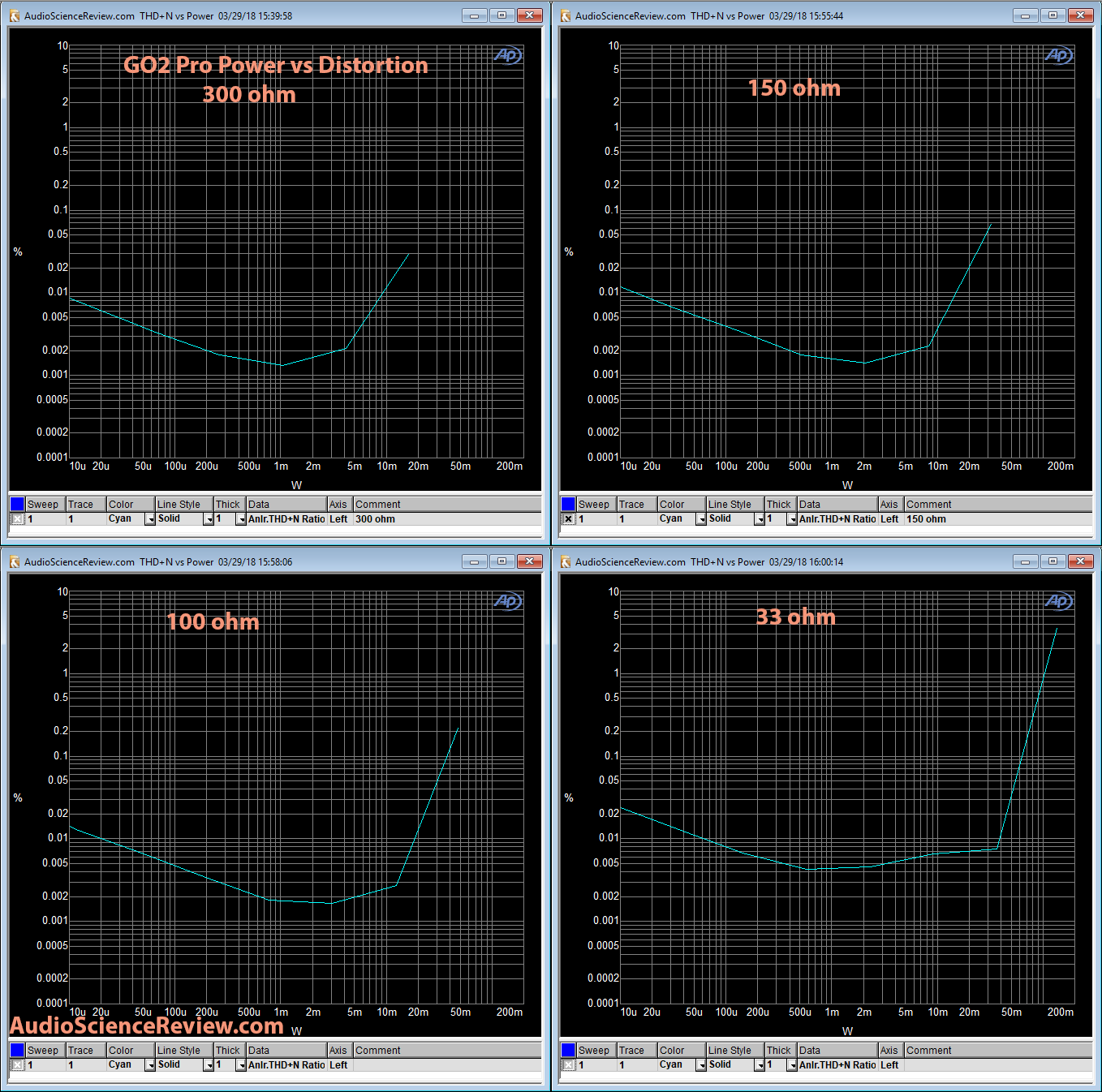Image resolution: width=1102 pixels, height=1092 pixels.
Task: Open the Cyan color dropdown in 300 ohm window
Action: tap(150, 519)
